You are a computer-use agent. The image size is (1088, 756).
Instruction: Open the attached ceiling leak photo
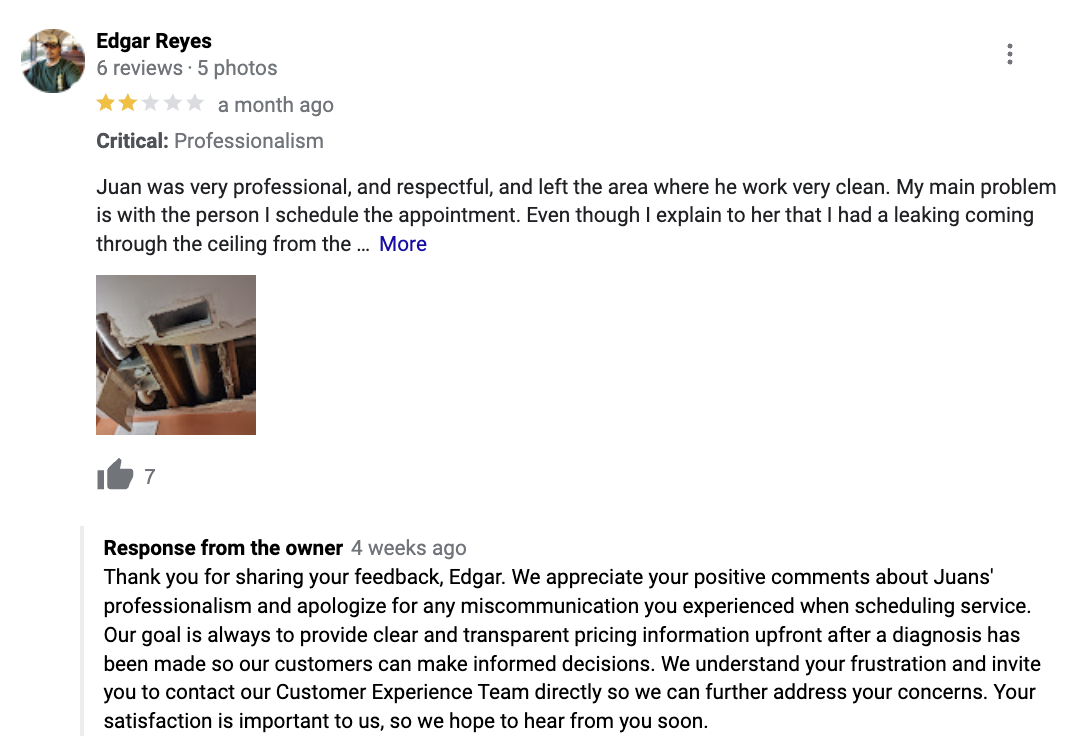coord(175,354)
